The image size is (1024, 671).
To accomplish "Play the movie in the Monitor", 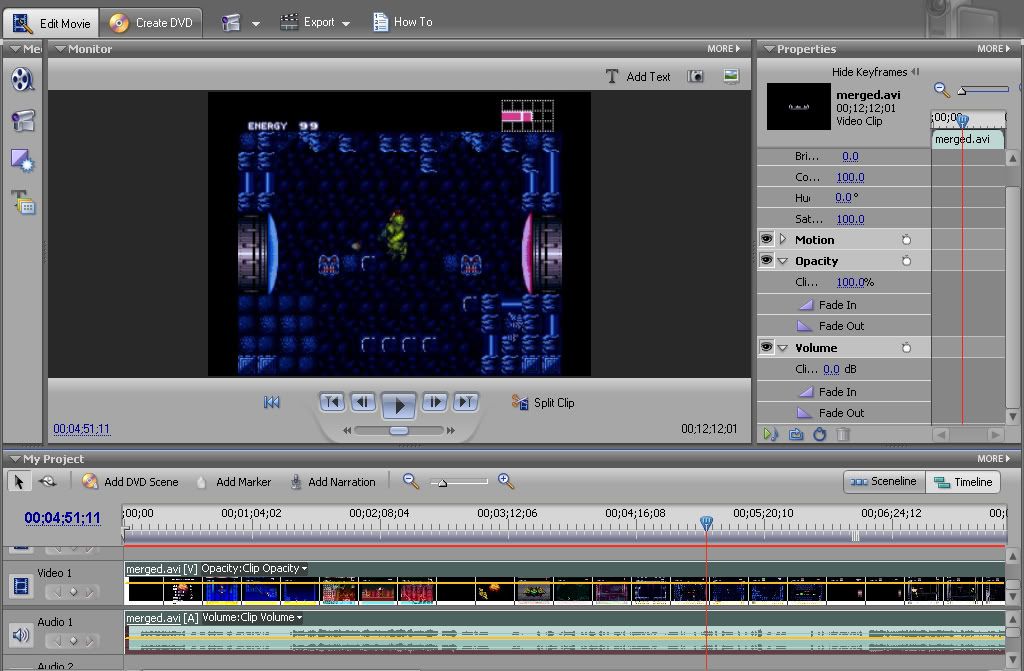I will point(398,404).
